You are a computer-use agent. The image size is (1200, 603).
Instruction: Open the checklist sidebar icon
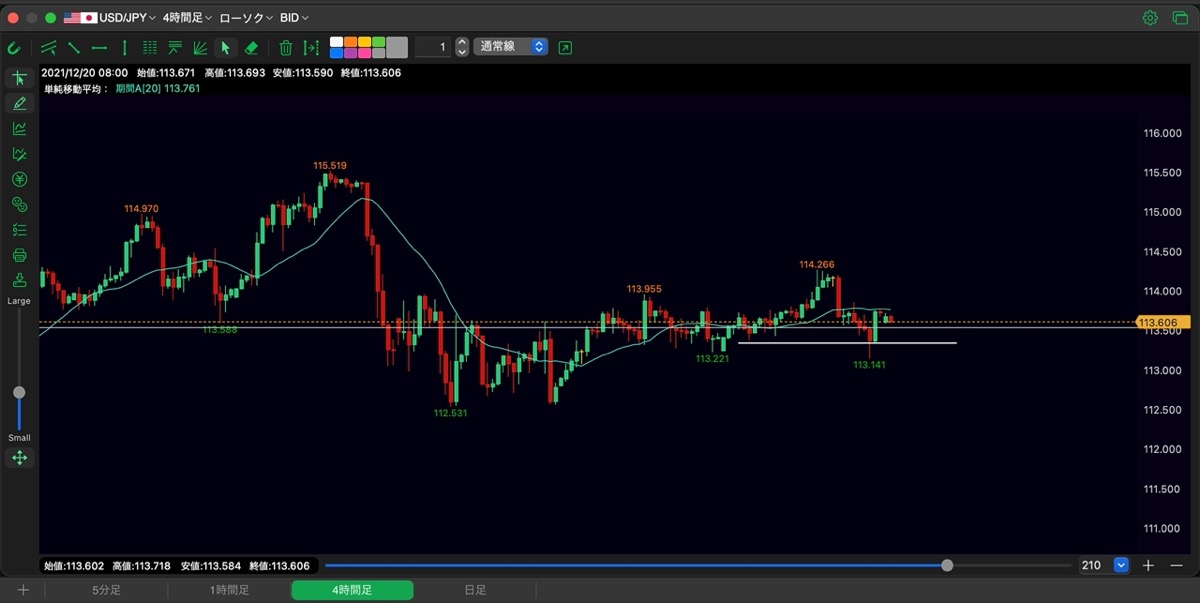19,230
